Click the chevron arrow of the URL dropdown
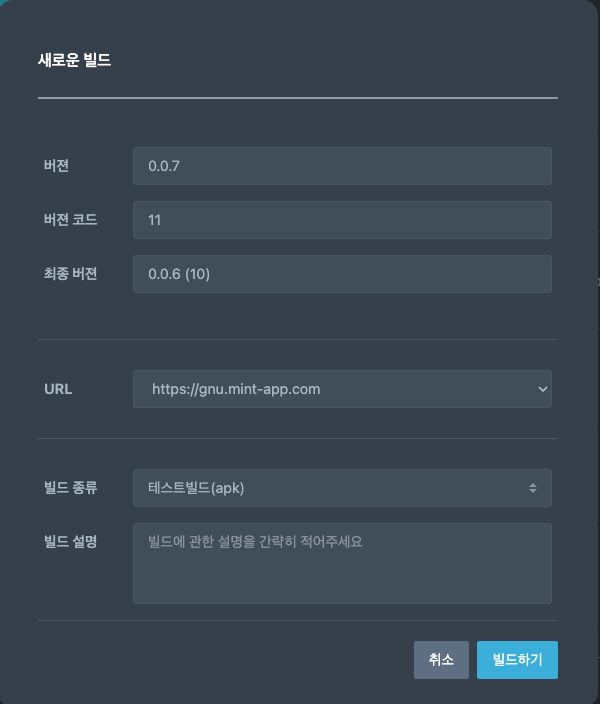The image size is (600, 704). (x=543, y=389)
